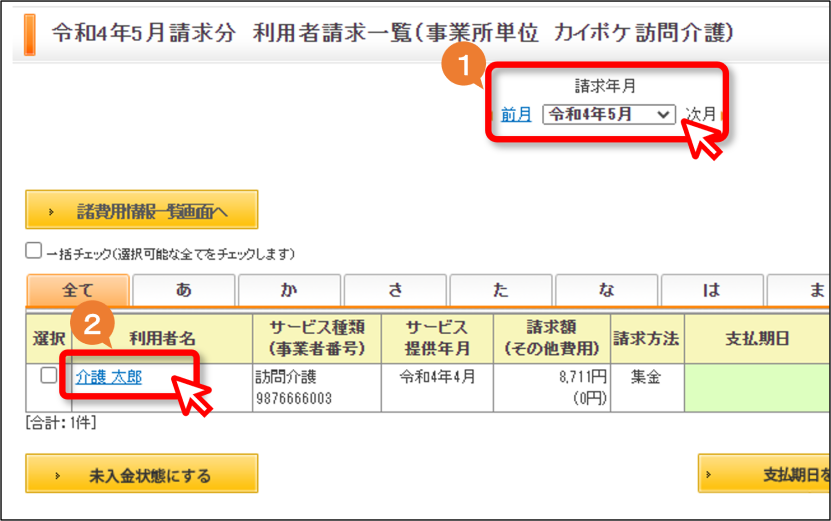Check the selection box for 介護 太郎
Viewport: 831px width, 521px height.
tap(49, 375)
